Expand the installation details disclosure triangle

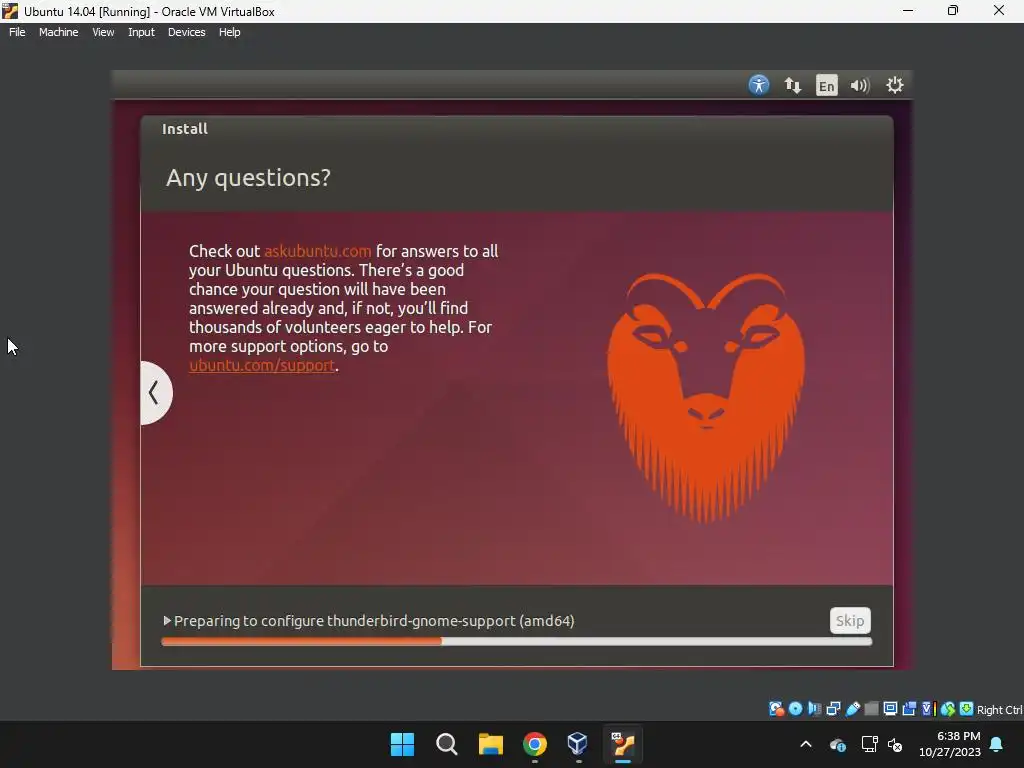click(x=167, y=620)
